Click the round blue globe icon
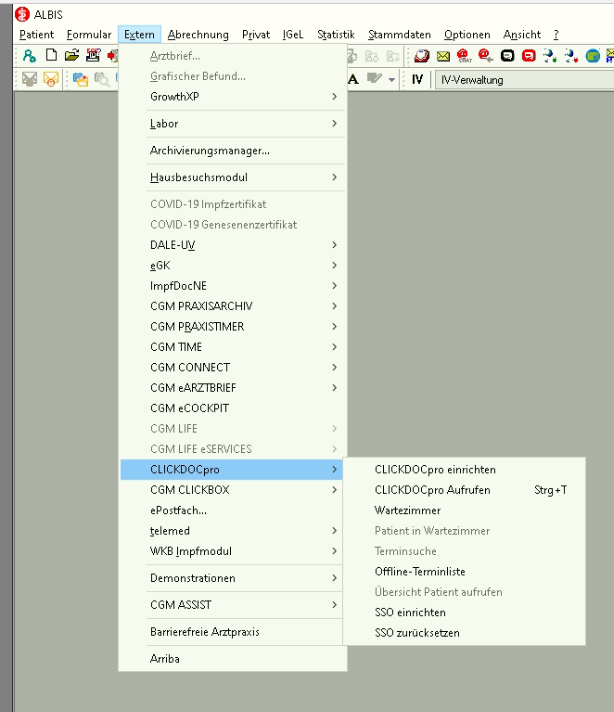 (x=593, y=56)
